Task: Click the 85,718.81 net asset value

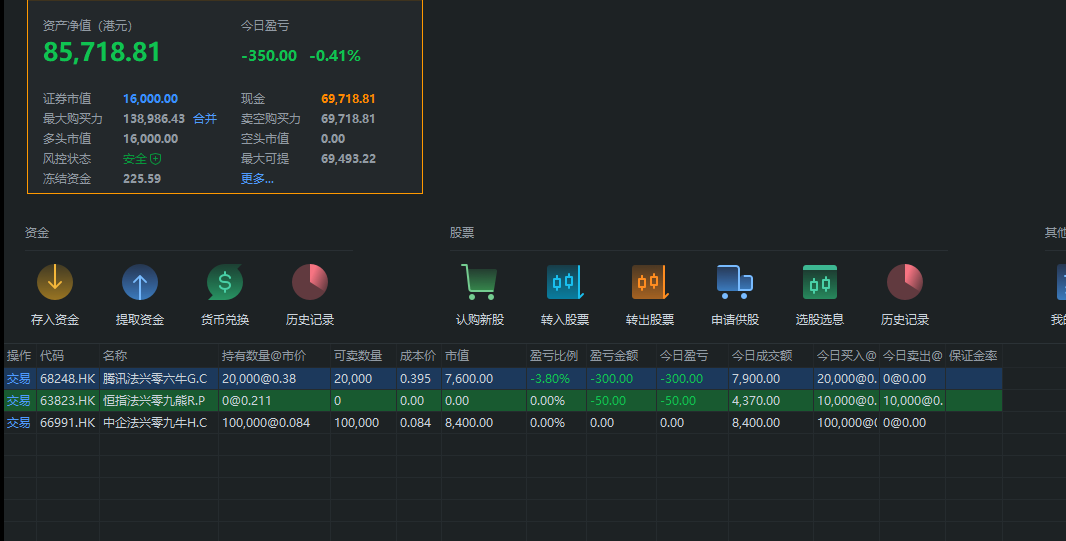Action: (102, 52)
